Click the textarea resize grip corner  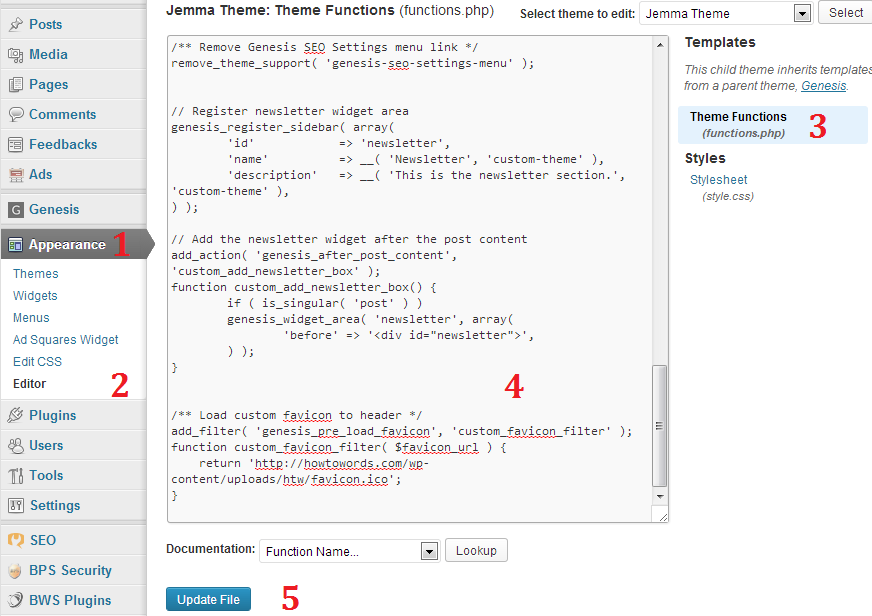(x=662, y=516)
